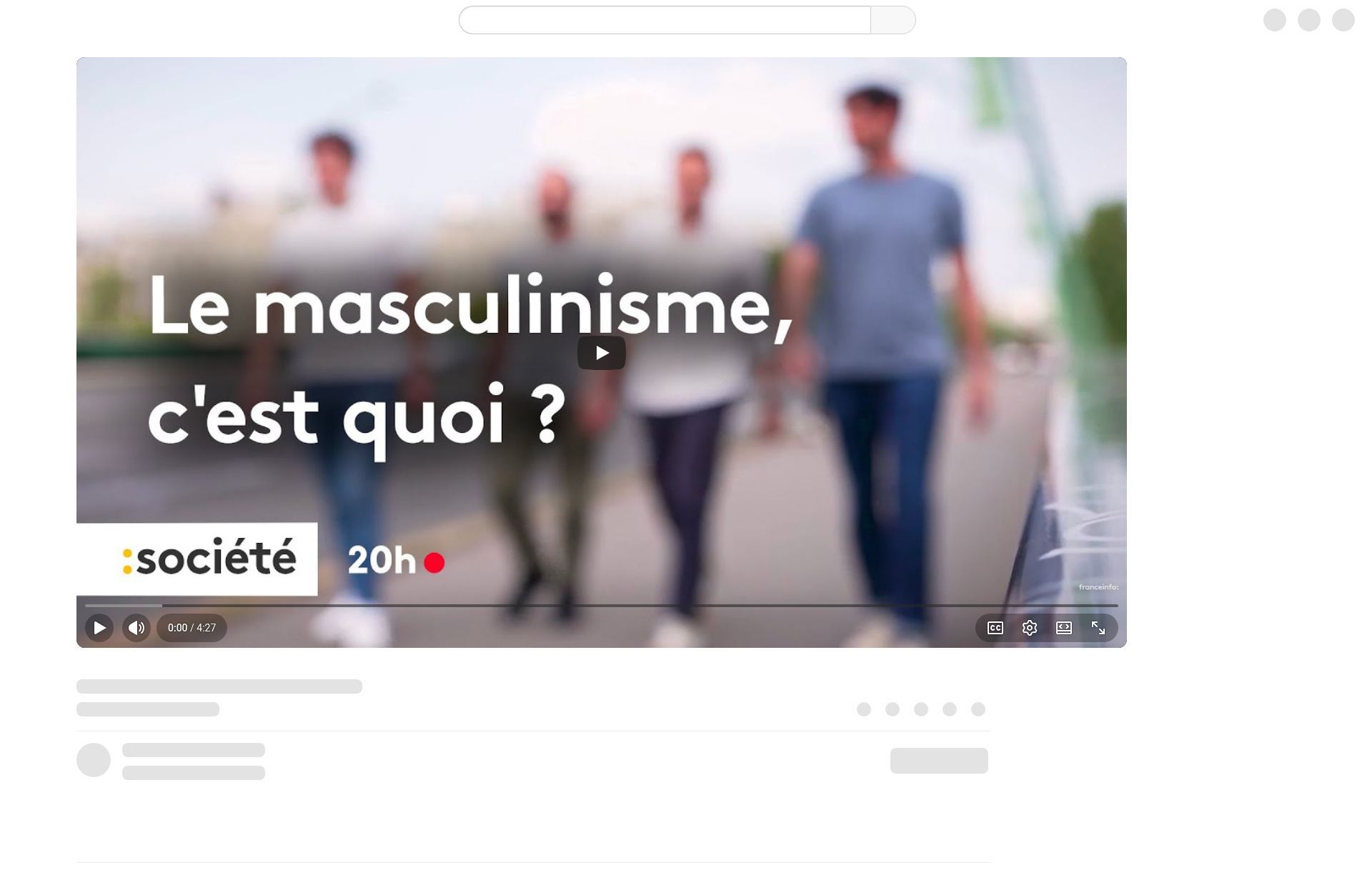Click the play button in the control bar
The width and height of the screenshot is (1372, 880).
click(x=99, y=628)
